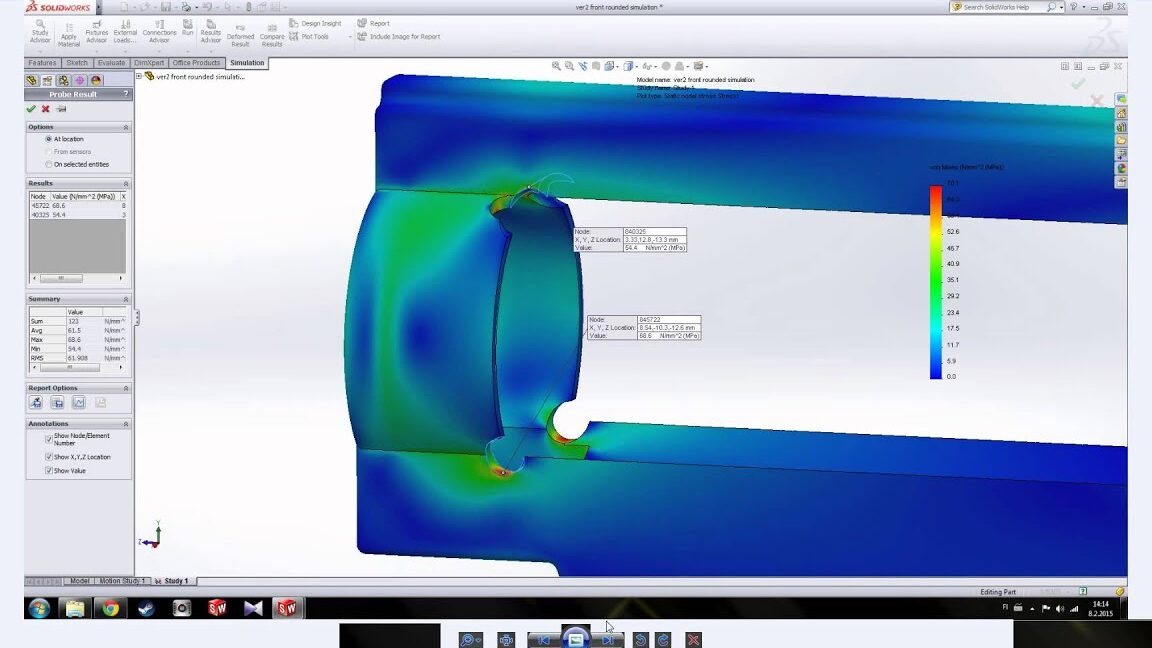The height and width of the screenshot is (648, 1152).
Task: Toggle Show Value checkbox
Action: (x=48, y=471)
